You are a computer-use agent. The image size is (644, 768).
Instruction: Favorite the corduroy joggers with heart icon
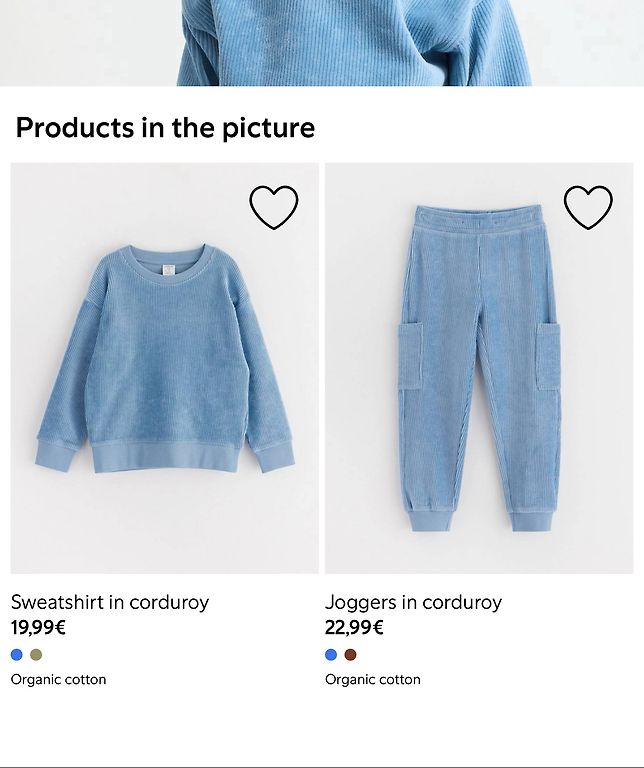[x=588, y=207]
